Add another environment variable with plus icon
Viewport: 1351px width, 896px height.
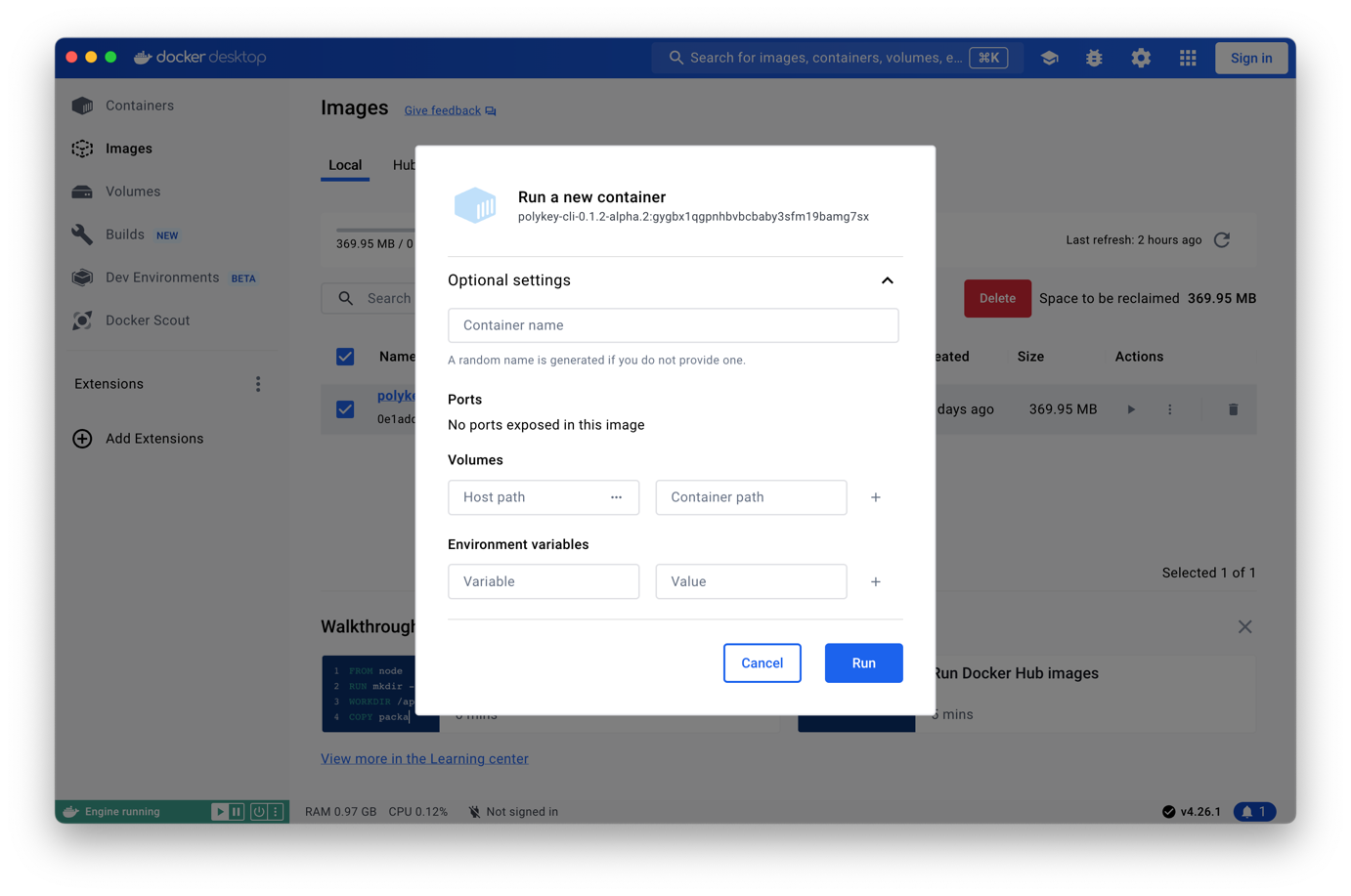click(x=876, y=581)
